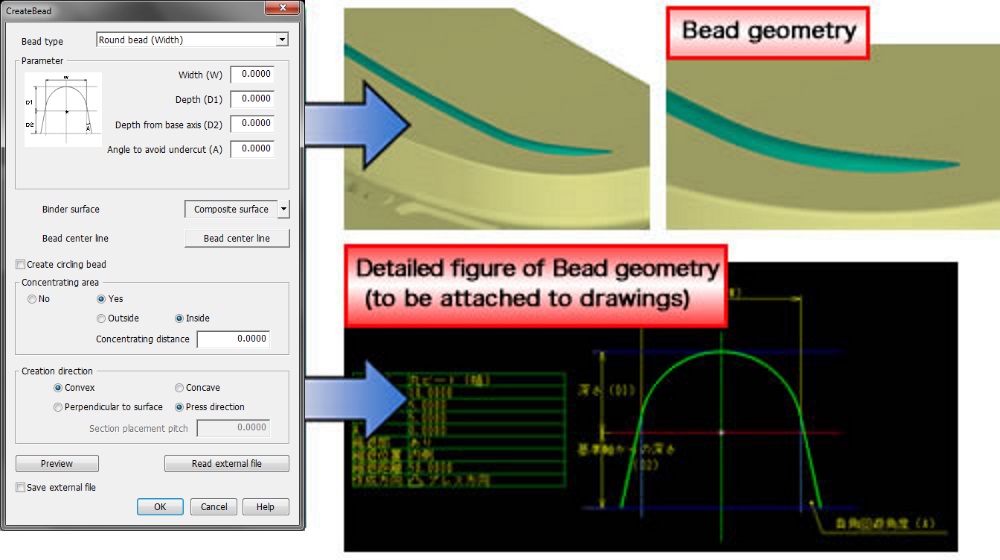Choose the Inside radio option
The height and width of the screenshot is (560, 1000).
[180, 319]
